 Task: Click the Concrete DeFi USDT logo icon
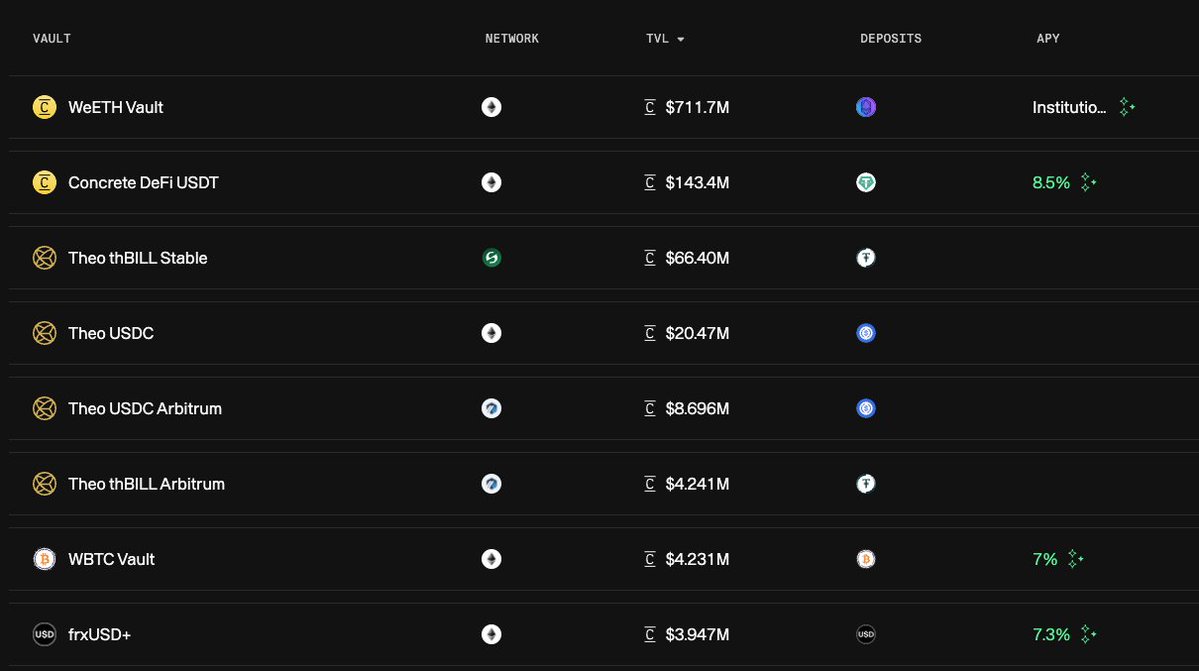44,183
